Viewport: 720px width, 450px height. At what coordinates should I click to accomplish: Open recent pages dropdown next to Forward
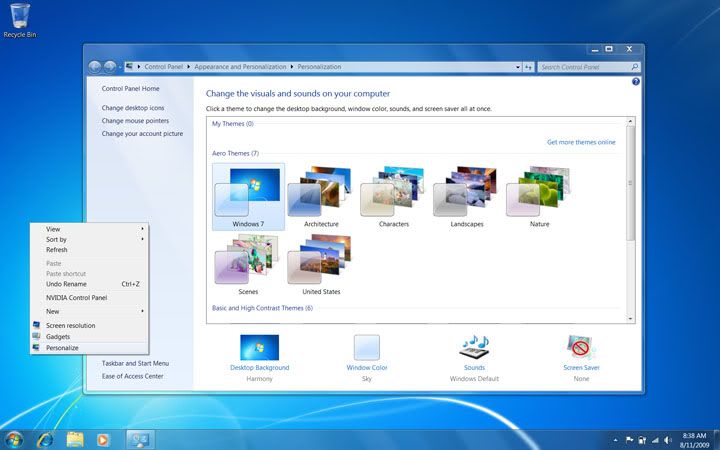coord(120,67)
